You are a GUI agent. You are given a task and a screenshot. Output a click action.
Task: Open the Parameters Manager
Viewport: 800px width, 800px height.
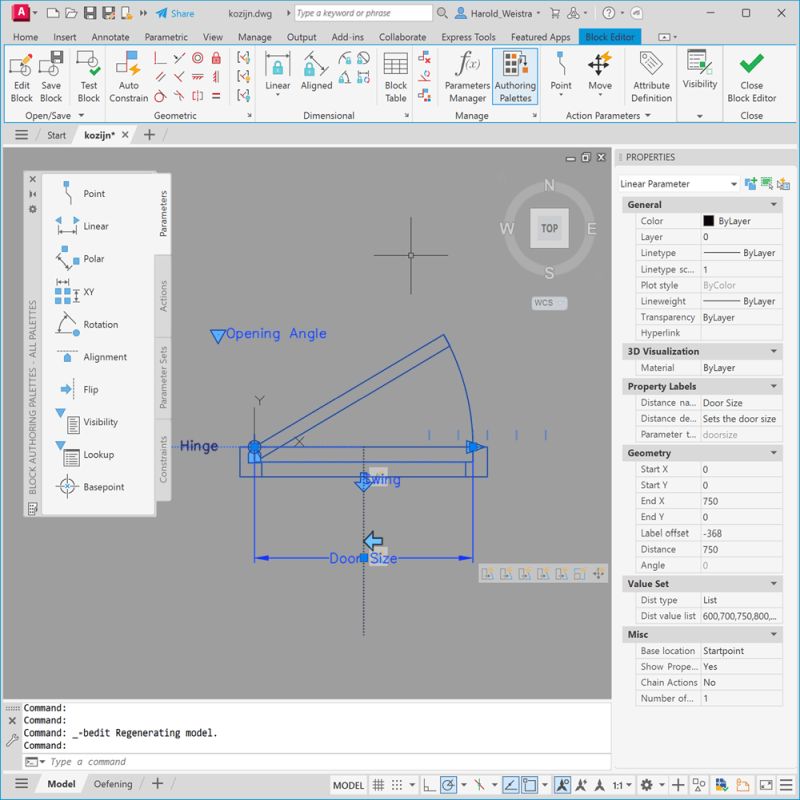(x=467, y=77)
